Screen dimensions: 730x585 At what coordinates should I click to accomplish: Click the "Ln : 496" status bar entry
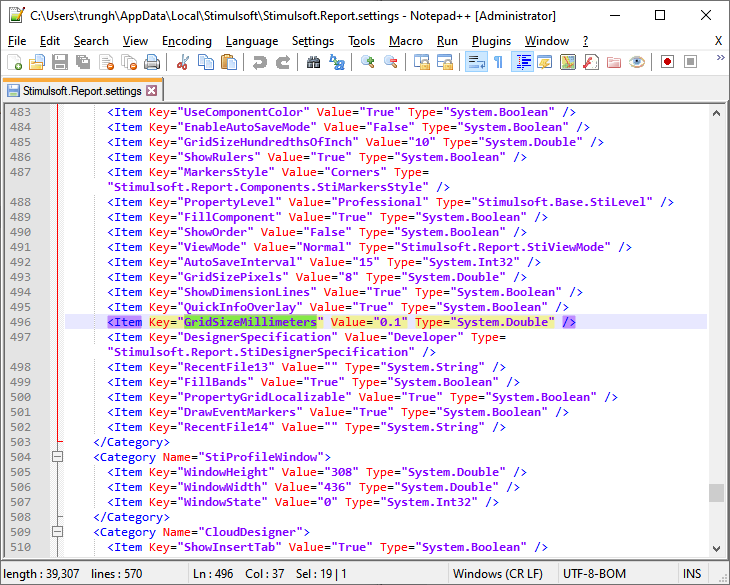tap(213, 574)
